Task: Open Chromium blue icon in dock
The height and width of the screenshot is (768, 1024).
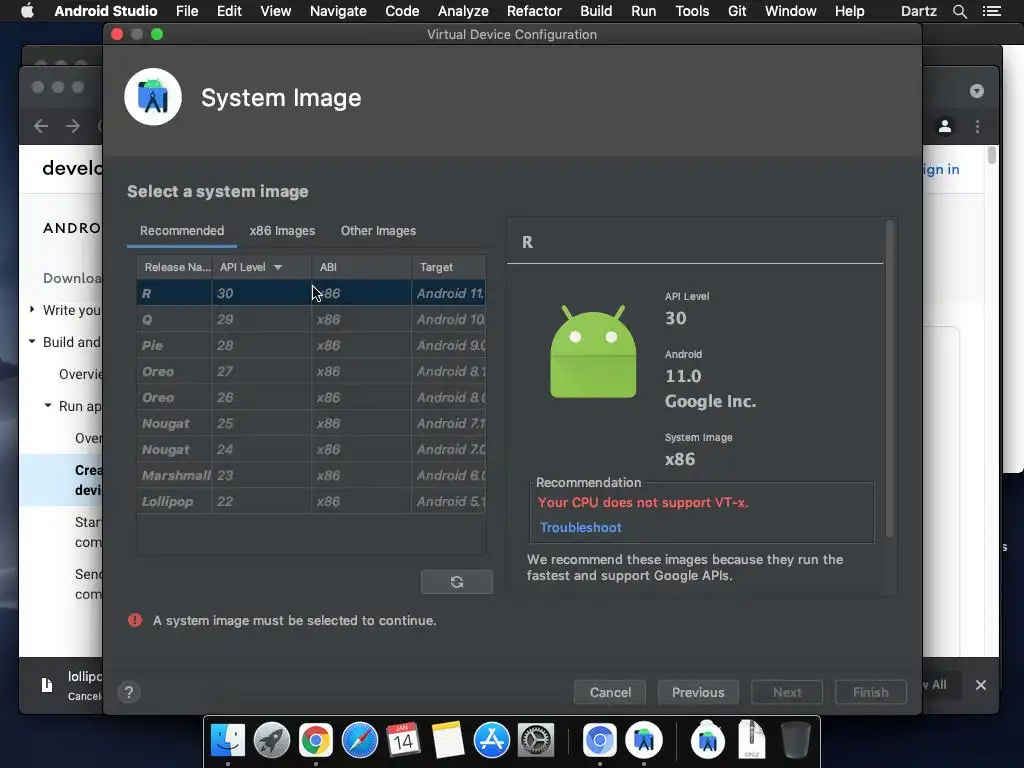Action: click(x=600, y=741)
